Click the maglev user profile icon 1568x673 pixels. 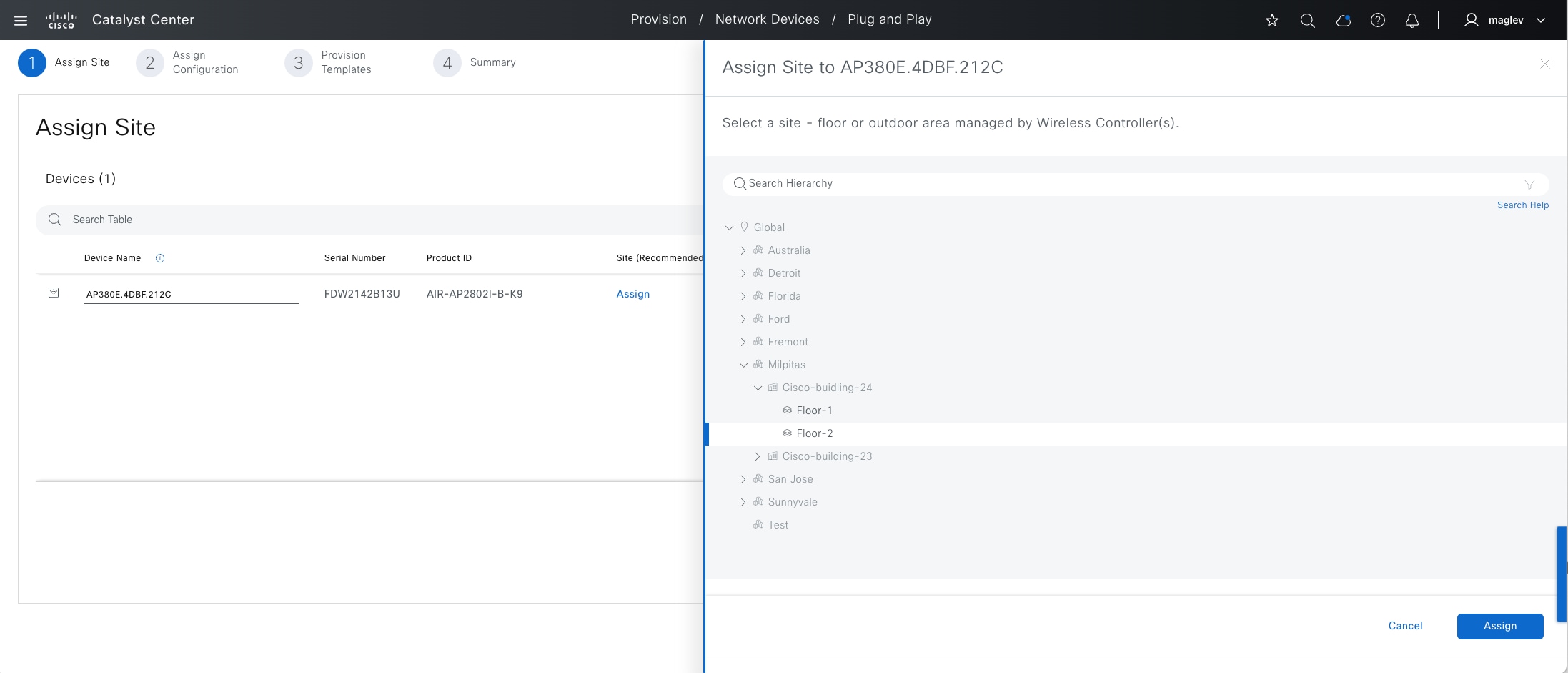pyautogui.click(x=1471, y=20)
